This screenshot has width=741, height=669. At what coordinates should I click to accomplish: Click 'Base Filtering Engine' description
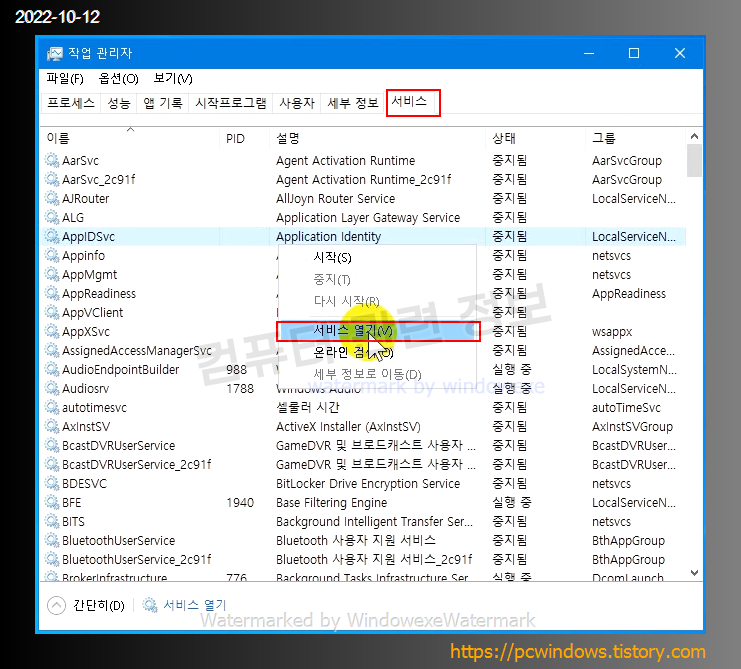pos(331,502)
